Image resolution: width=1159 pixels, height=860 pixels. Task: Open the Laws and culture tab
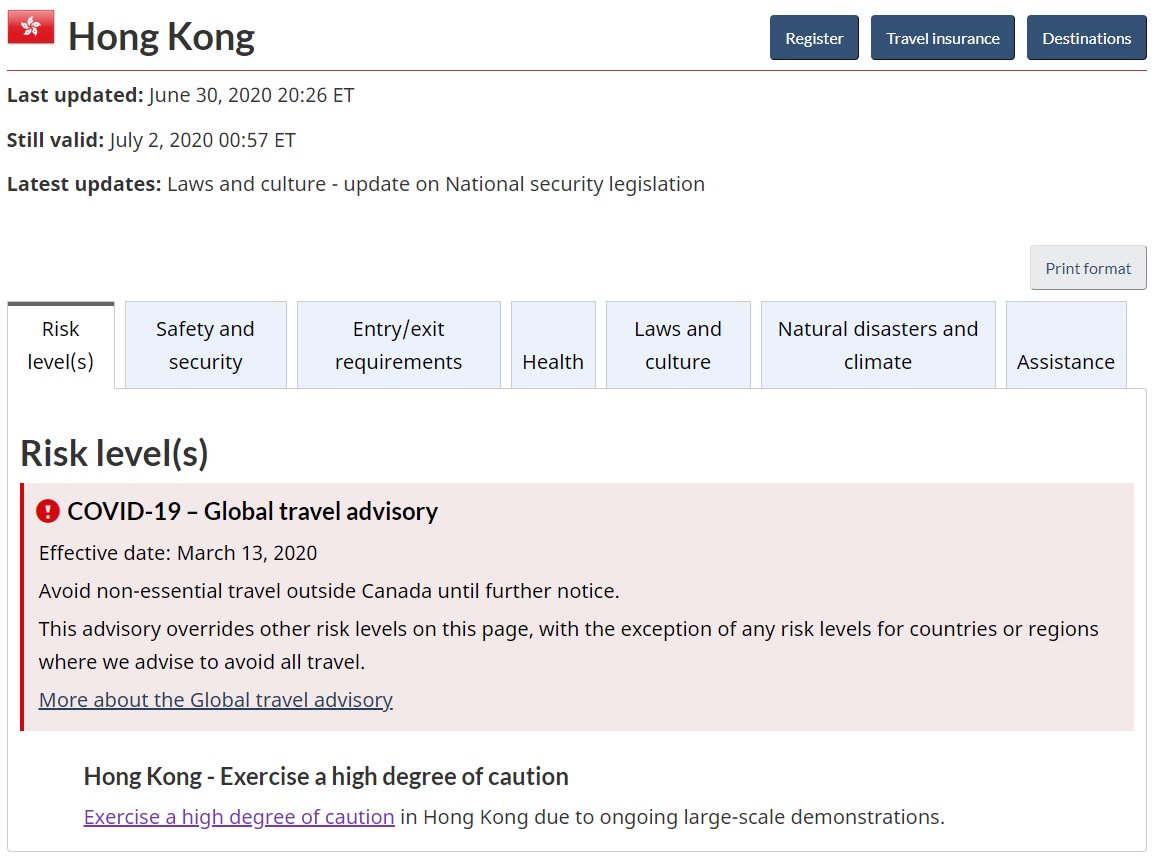click(x=678, y=345)
